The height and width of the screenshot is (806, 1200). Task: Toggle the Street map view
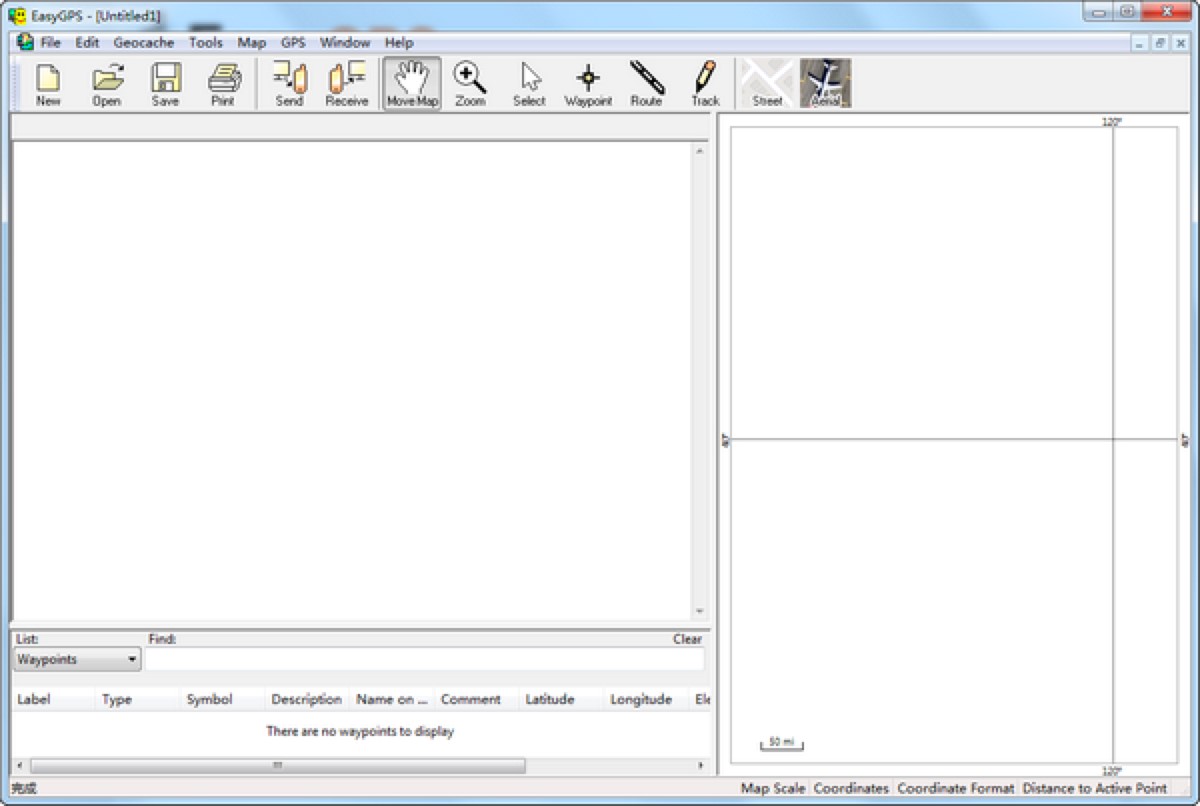[x=766, y=82]
